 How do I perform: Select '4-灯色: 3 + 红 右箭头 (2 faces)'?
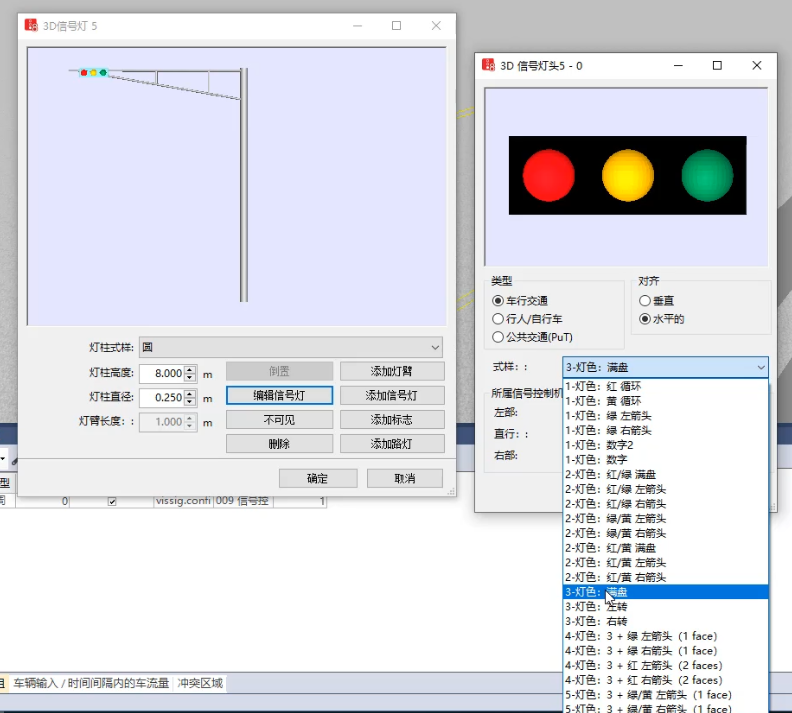point(665,680)
